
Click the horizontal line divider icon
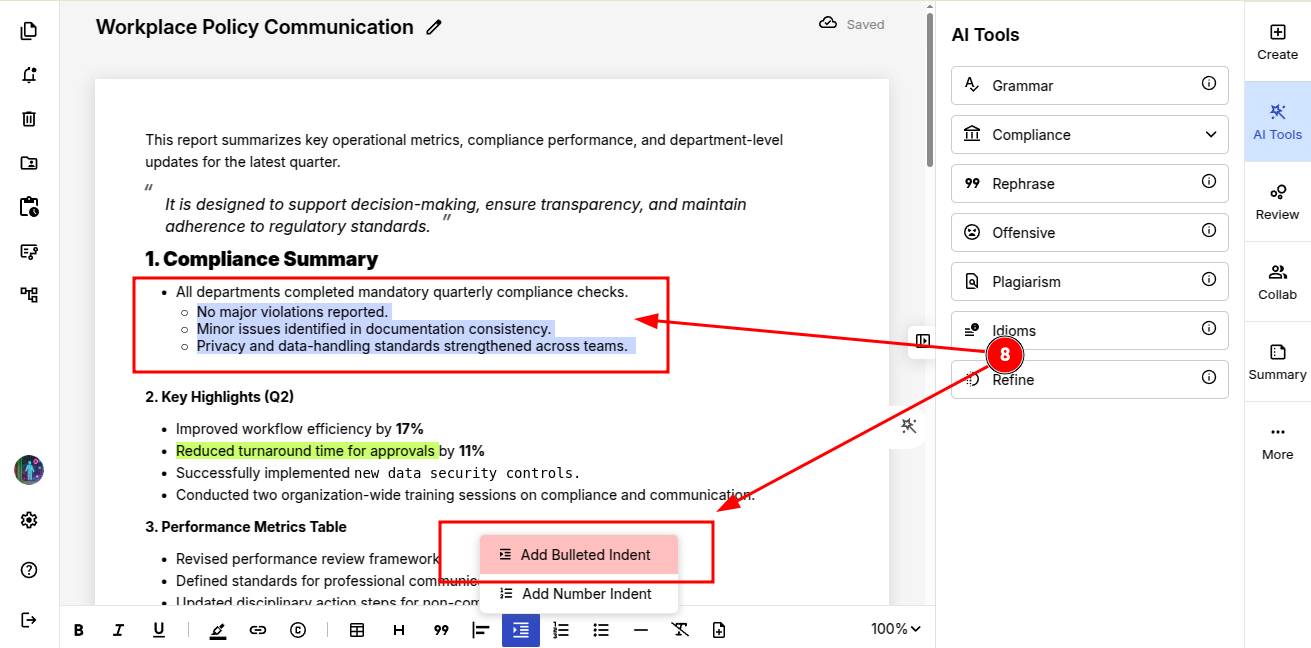[641, 630]
